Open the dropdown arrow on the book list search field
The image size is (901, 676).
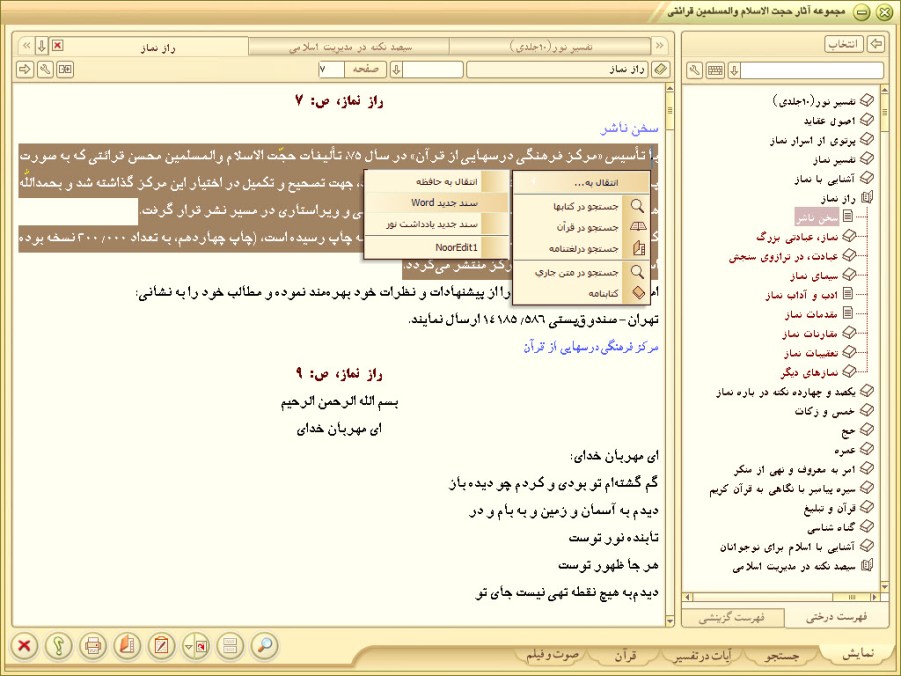coord(734,70)
